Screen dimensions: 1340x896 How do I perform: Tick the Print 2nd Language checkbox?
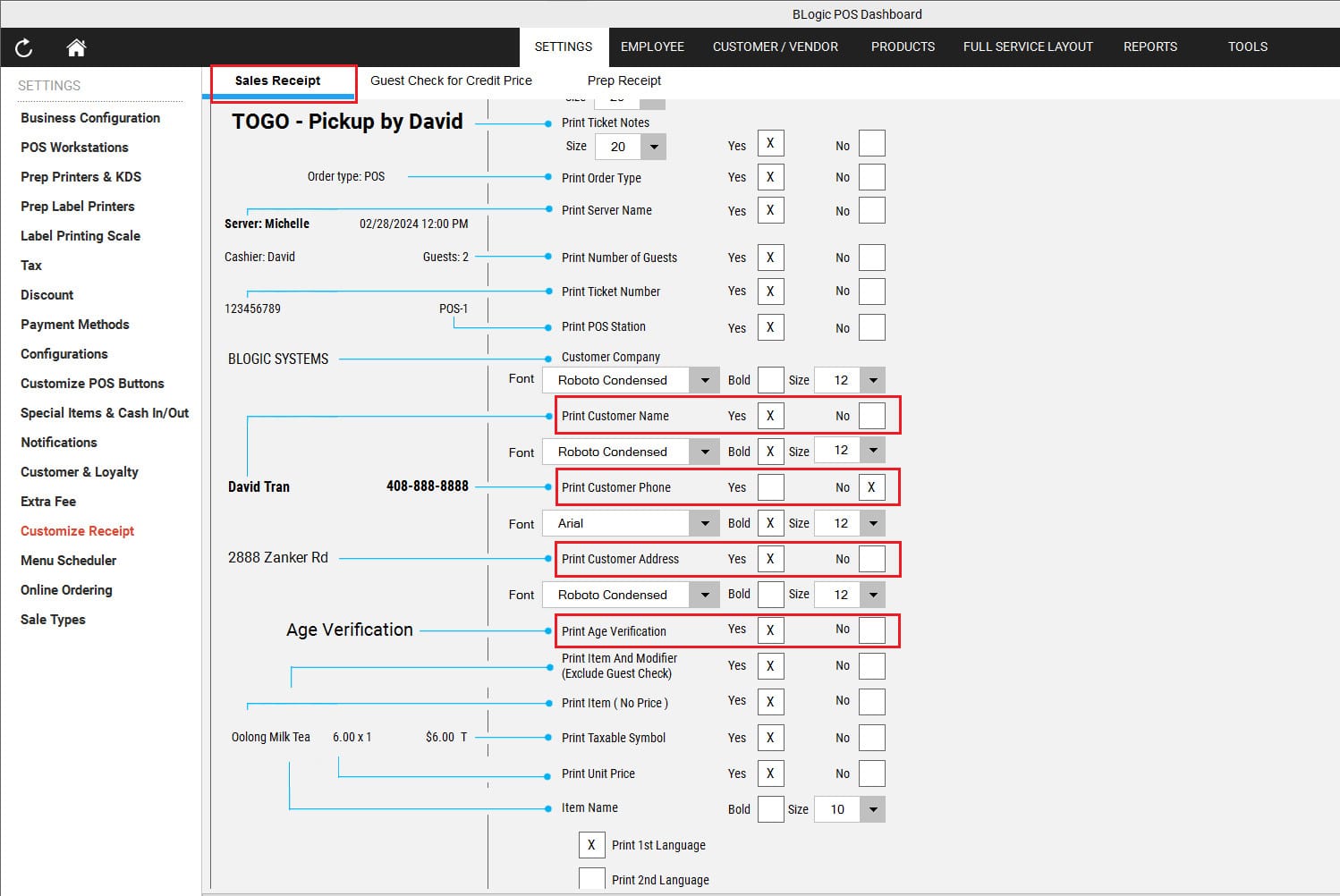(x=591, y=880)
